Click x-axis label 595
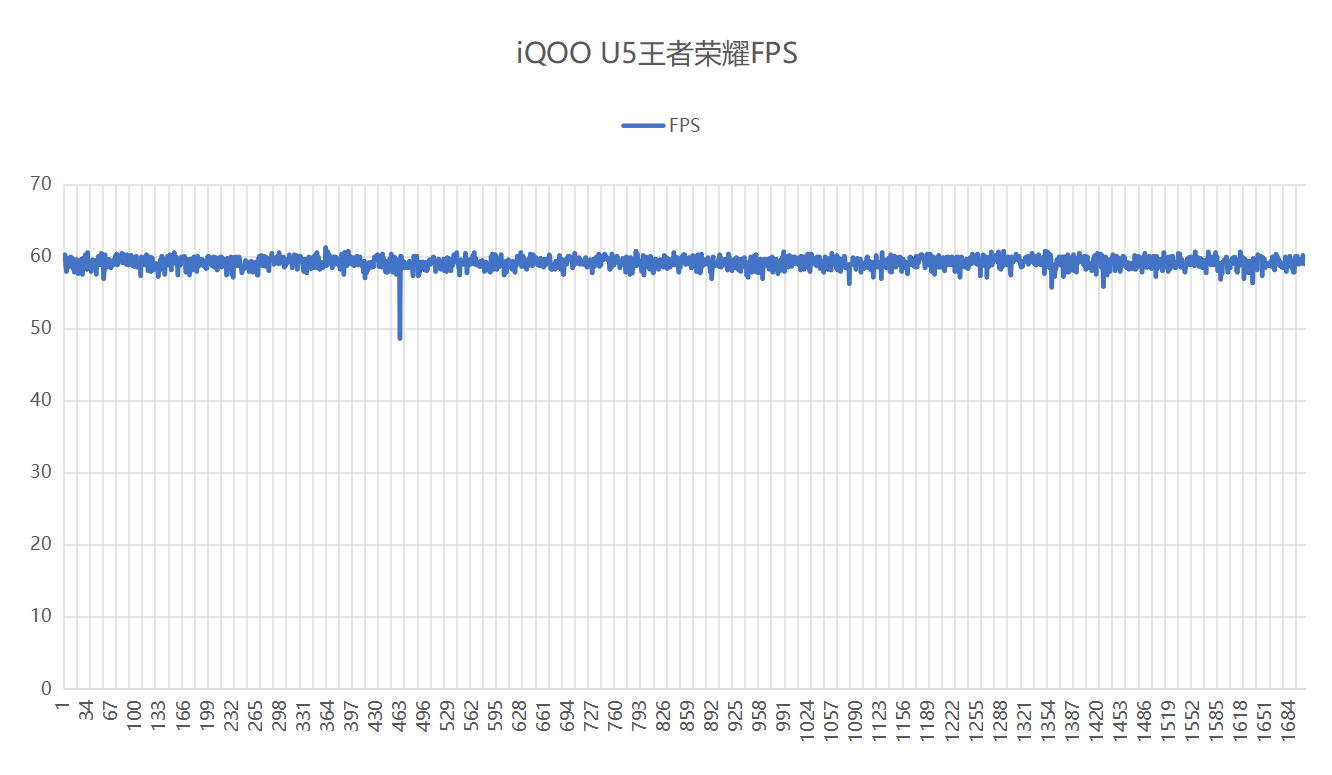Image resolution: width=1332 pixels, height=775 pixels. [x=497, y=716]
